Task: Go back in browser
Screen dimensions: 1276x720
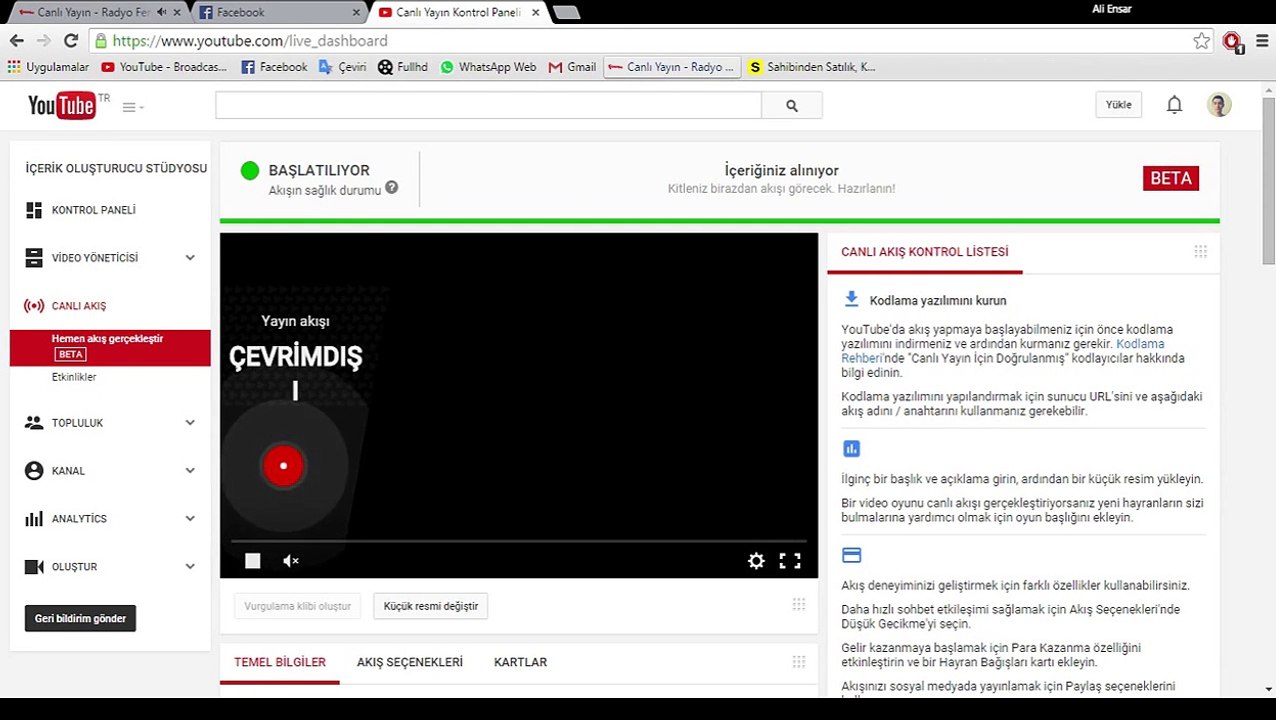Action: coord(16,41)
